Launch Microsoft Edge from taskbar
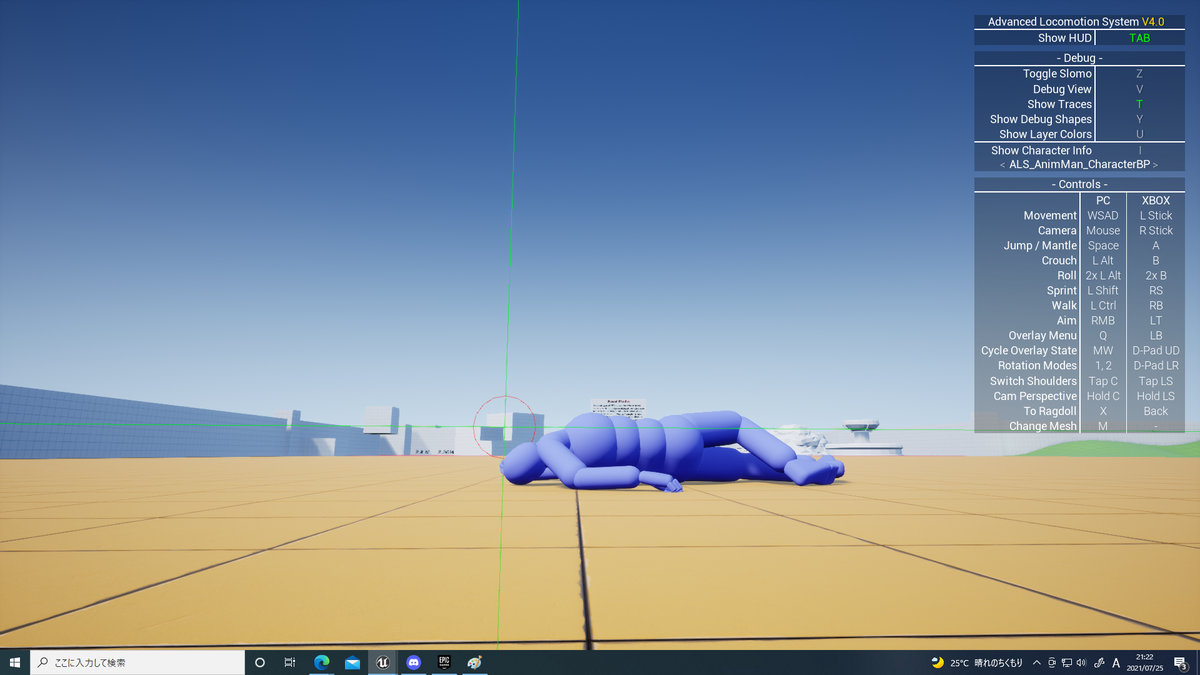This screenshot has width=1200, height=675. [322, 662]
